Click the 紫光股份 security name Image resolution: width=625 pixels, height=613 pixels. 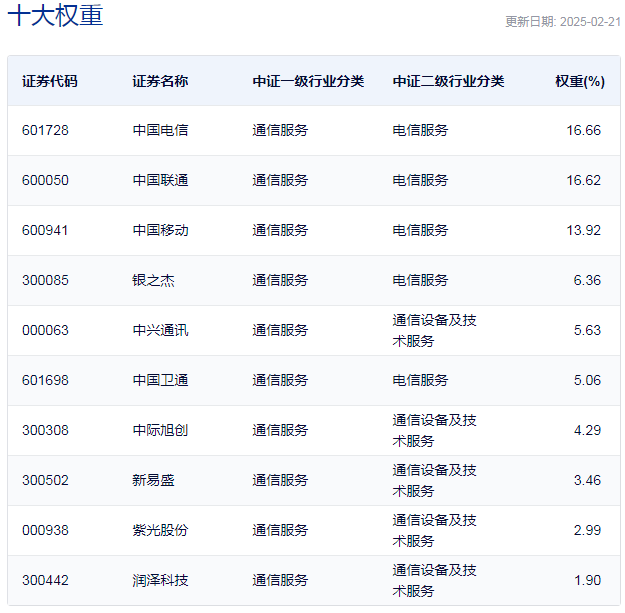coord(160,530)
